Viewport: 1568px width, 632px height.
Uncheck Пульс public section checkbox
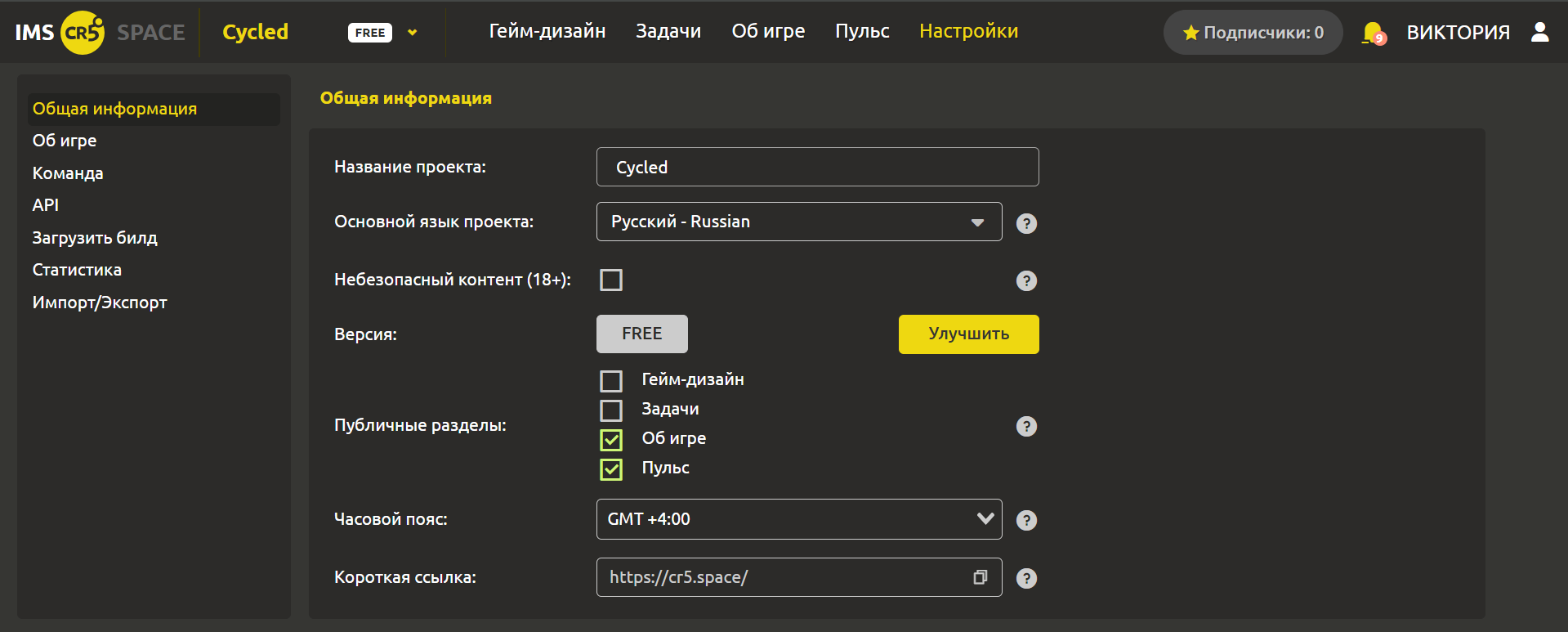coord(611,469)
